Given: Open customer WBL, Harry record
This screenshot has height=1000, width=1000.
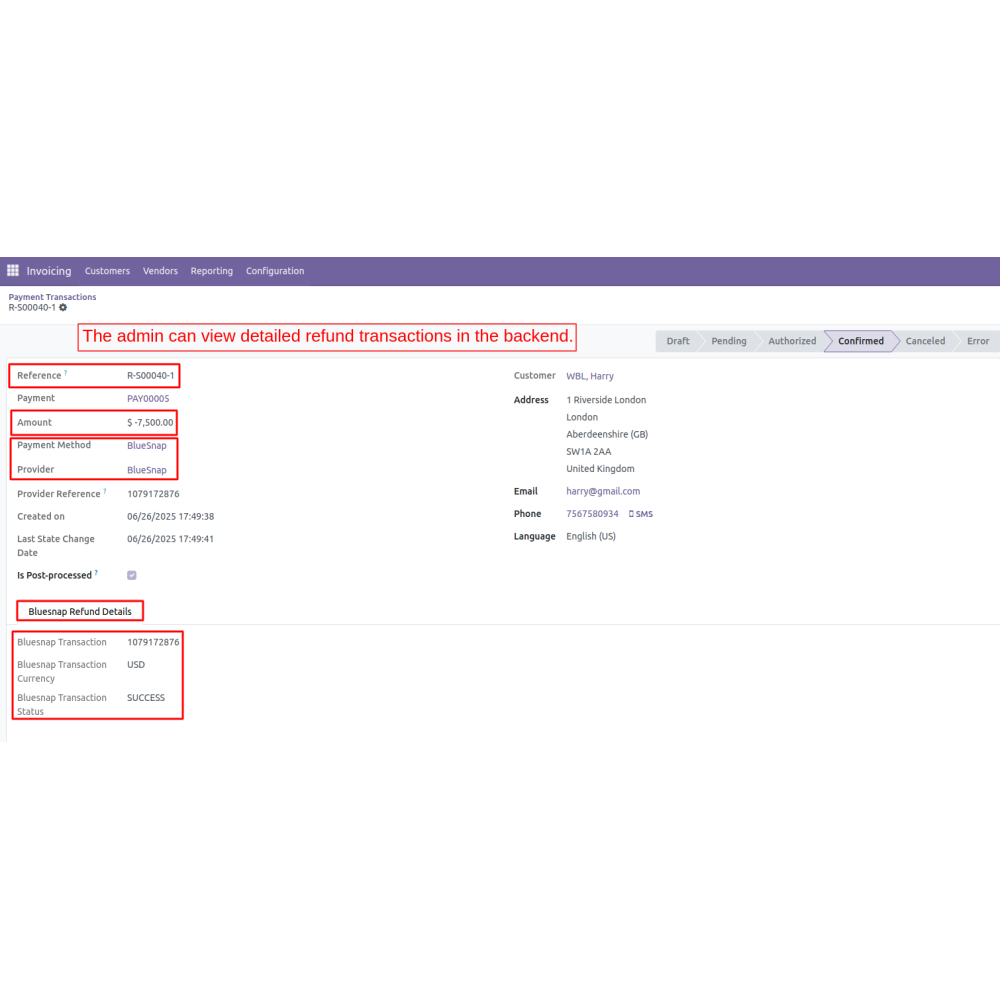Looking at the screenshot, I should [x=590, y=376].
